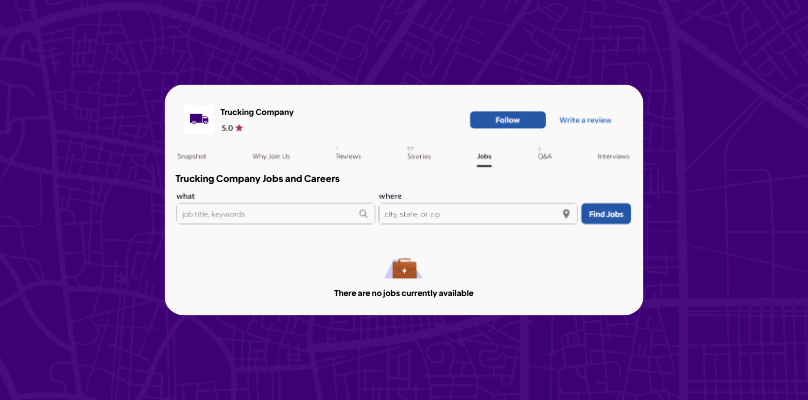This screenshot has height=400, width=808.
Task: Click the Find Jobs button
Action: coord(606,214)
